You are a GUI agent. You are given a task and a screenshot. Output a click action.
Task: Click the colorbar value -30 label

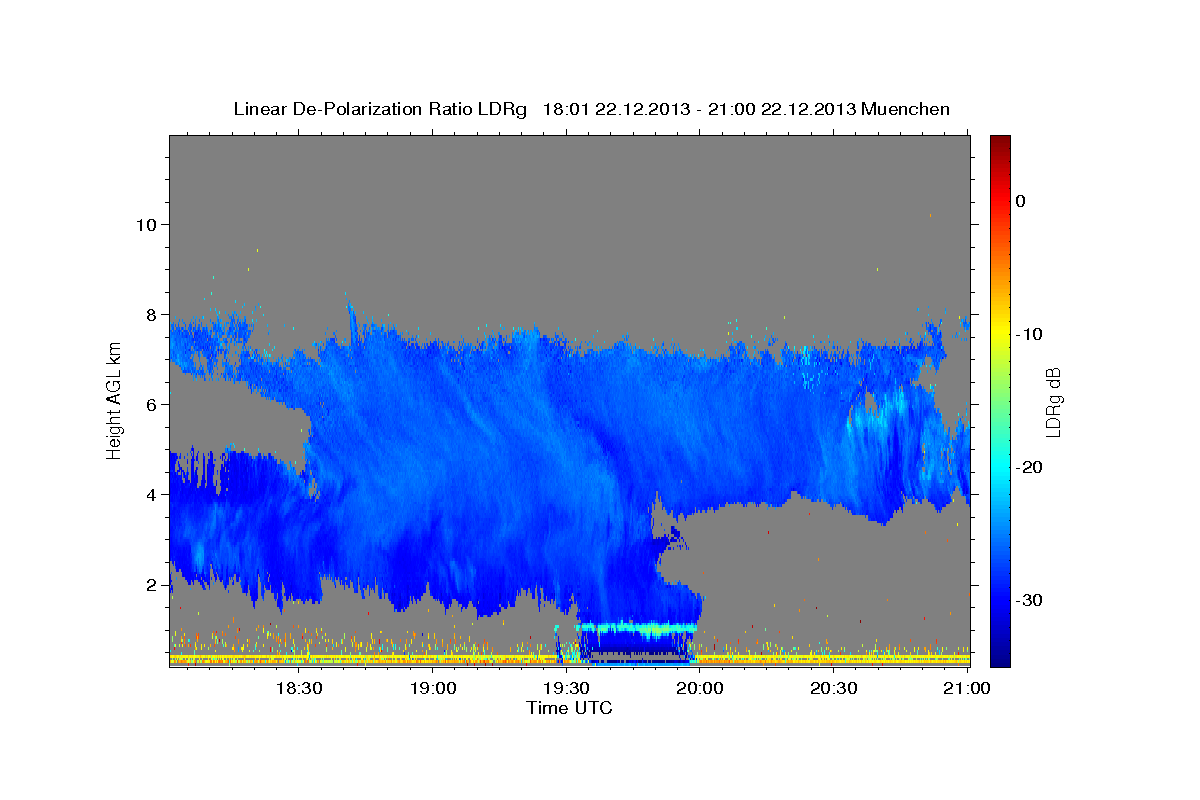click(x=1028, y=600)
